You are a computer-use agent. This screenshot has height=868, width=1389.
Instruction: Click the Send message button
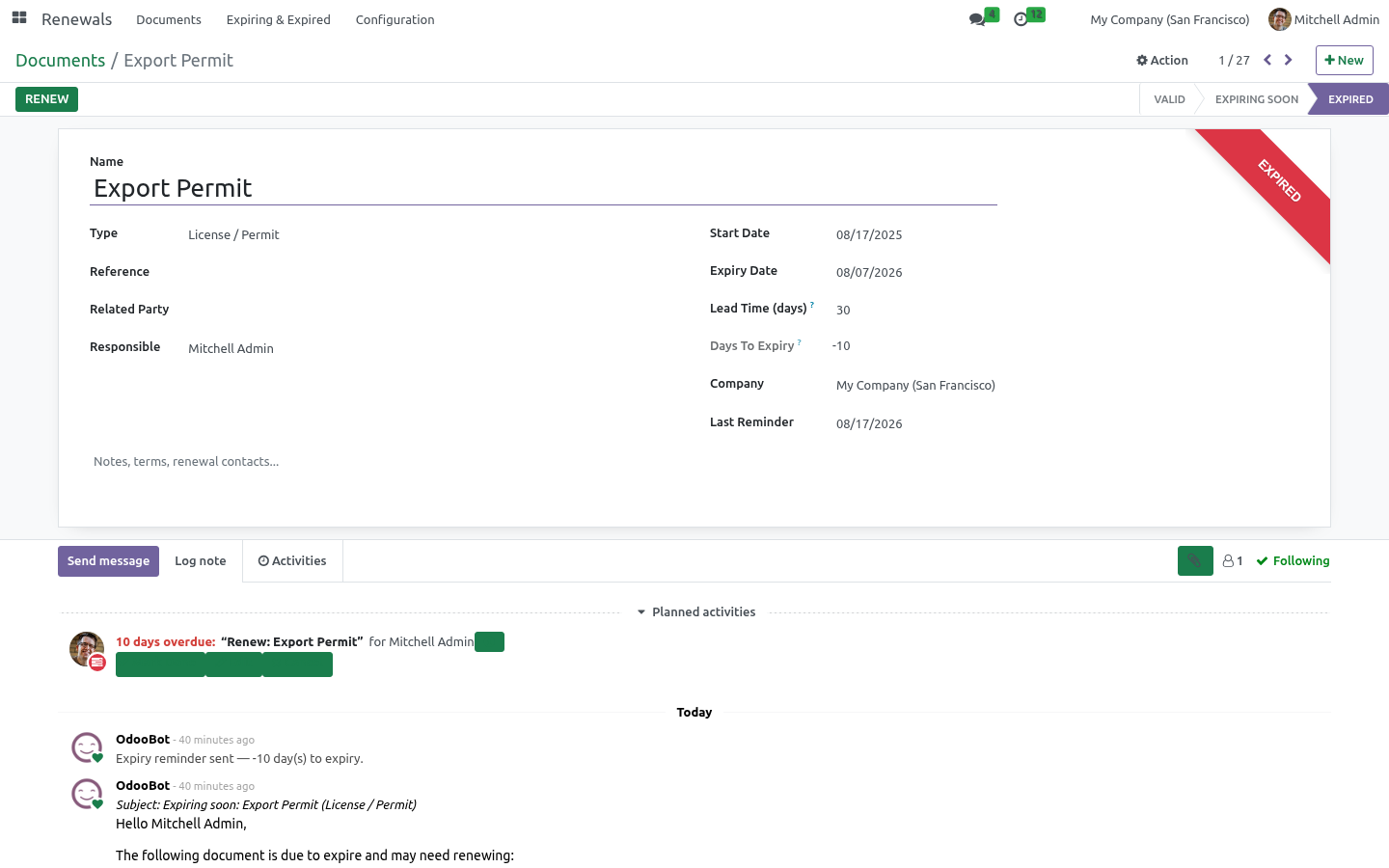click(108, 560)
